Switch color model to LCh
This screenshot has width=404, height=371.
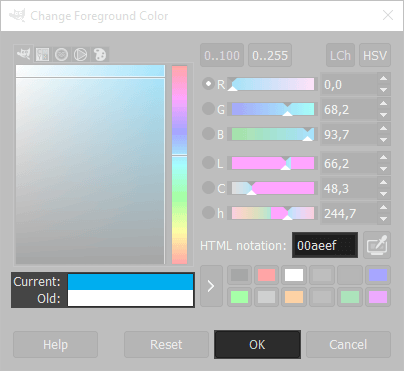pos(340,55)
